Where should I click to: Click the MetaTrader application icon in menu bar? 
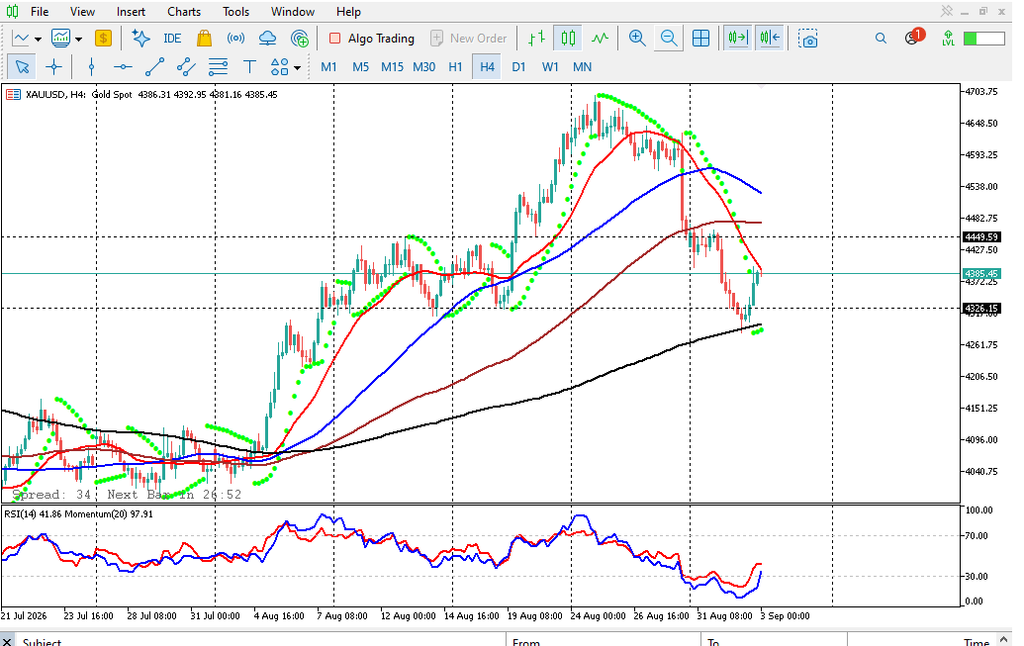click(x=12, y=12)
